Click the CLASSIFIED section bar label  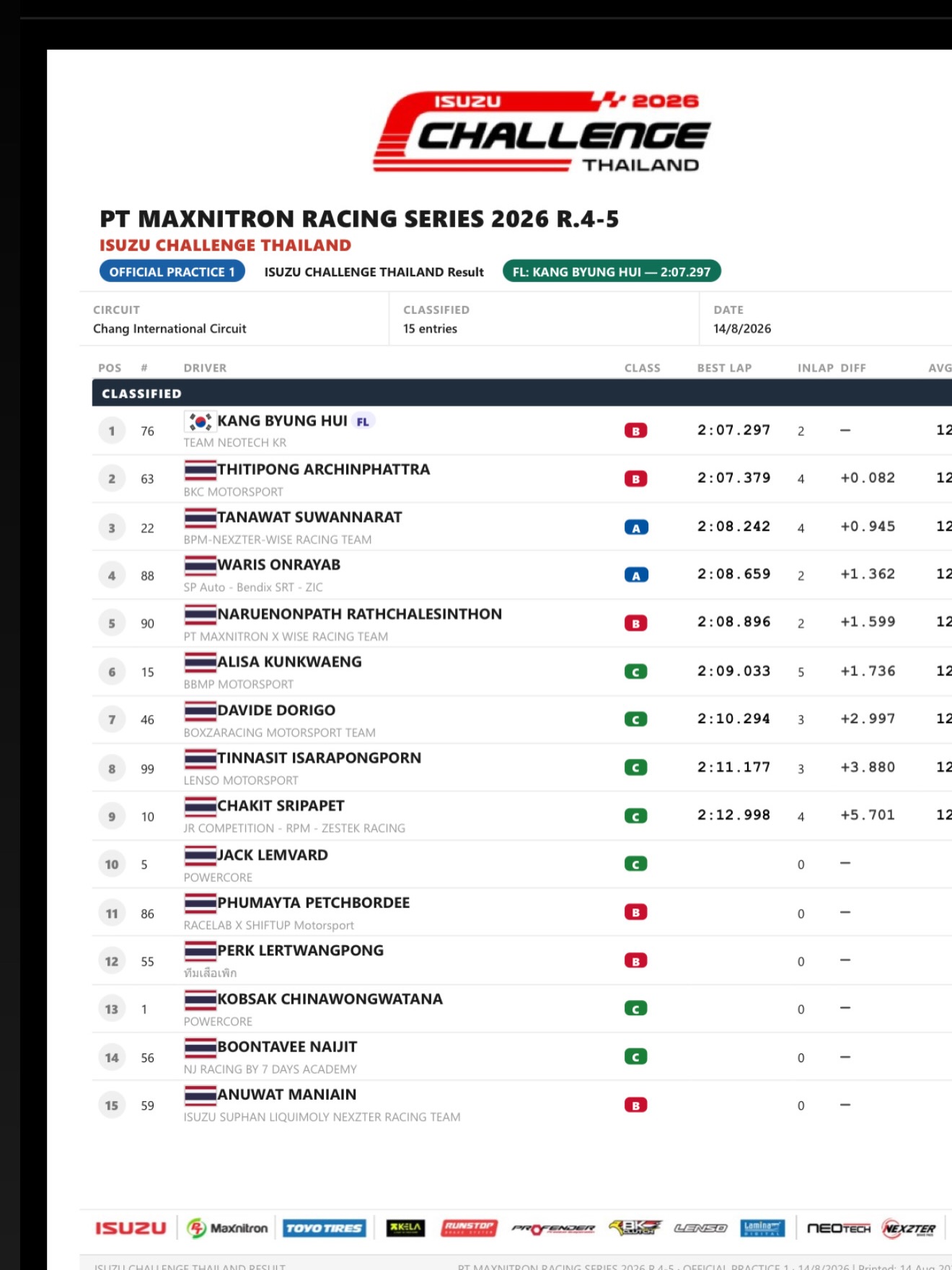[141, 393]
